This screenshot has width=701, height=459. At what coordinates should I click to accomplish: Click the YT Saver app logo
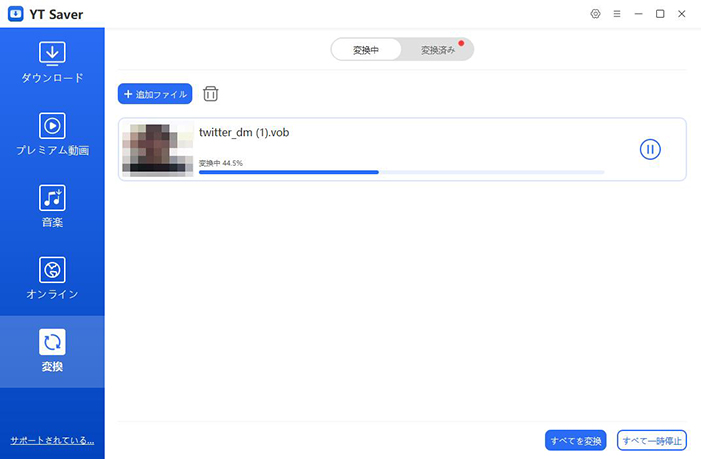point(16,14)
